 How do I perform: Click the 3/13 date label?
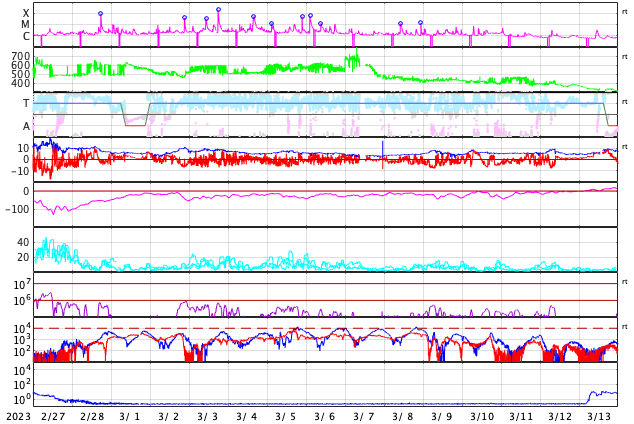coord(599,417)
